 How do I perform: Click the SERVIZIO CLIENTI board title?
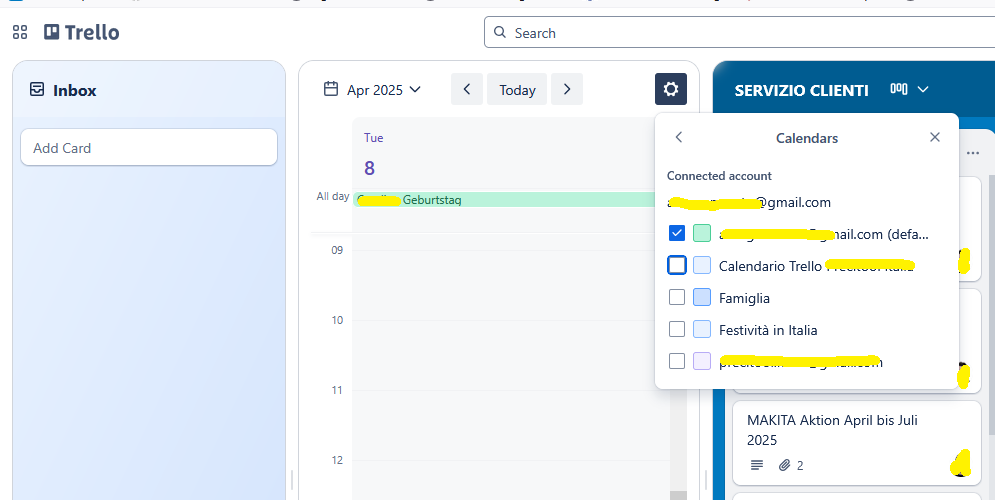(x=801, y=90)
